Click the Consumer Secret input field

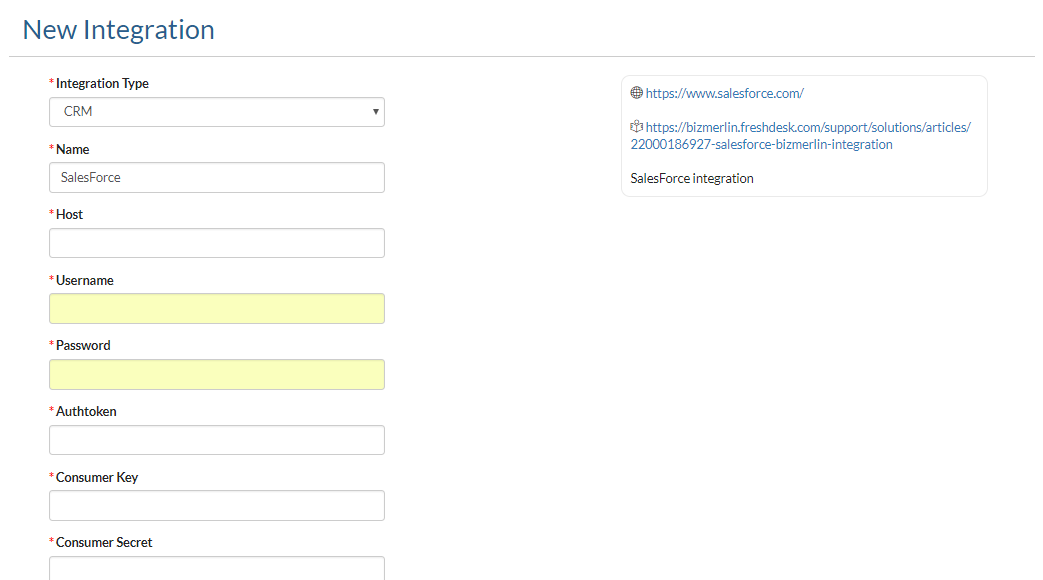217,568
